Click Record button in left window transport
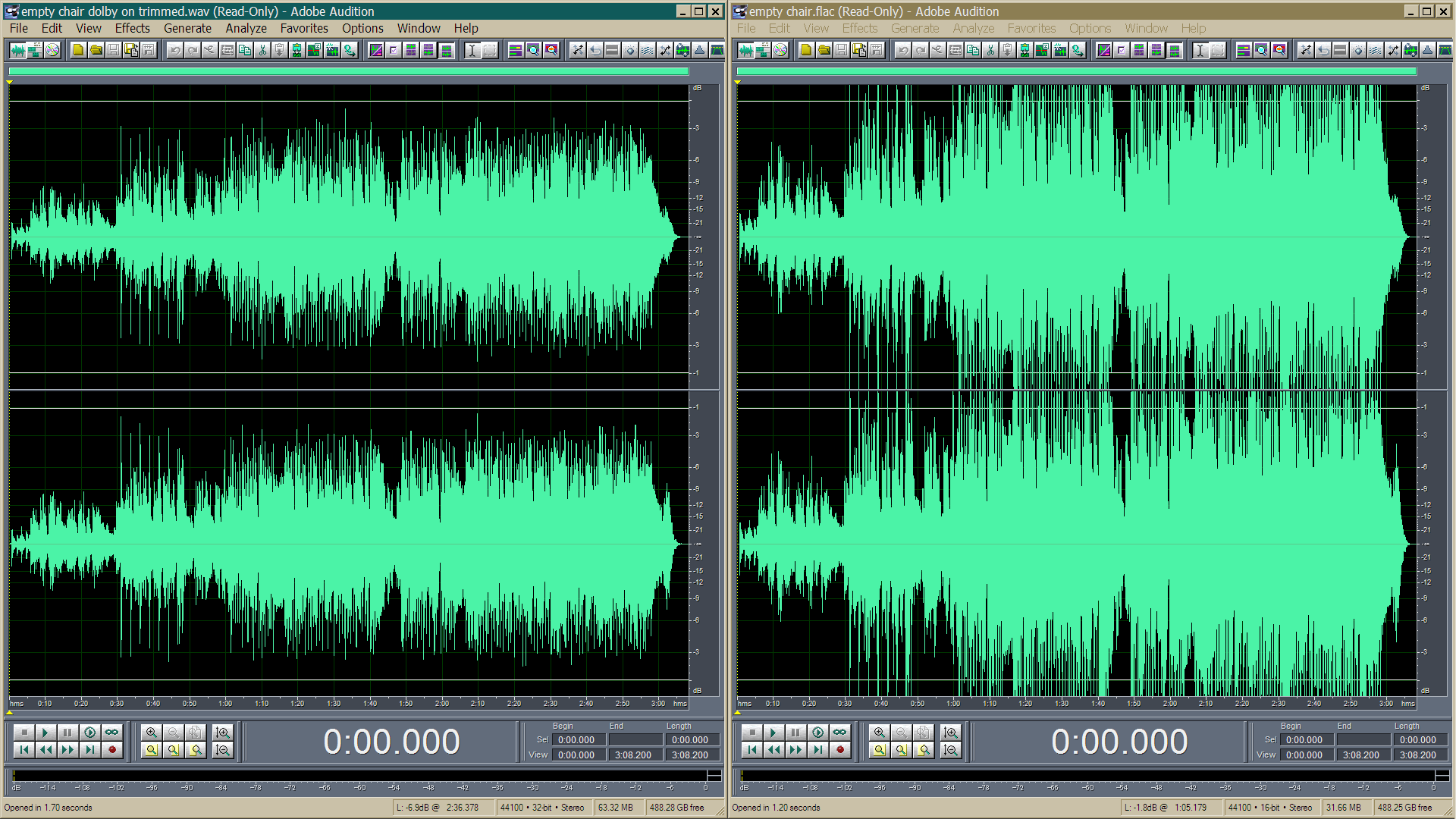Viewport: 1456px width, 819px height. [112, 749]
